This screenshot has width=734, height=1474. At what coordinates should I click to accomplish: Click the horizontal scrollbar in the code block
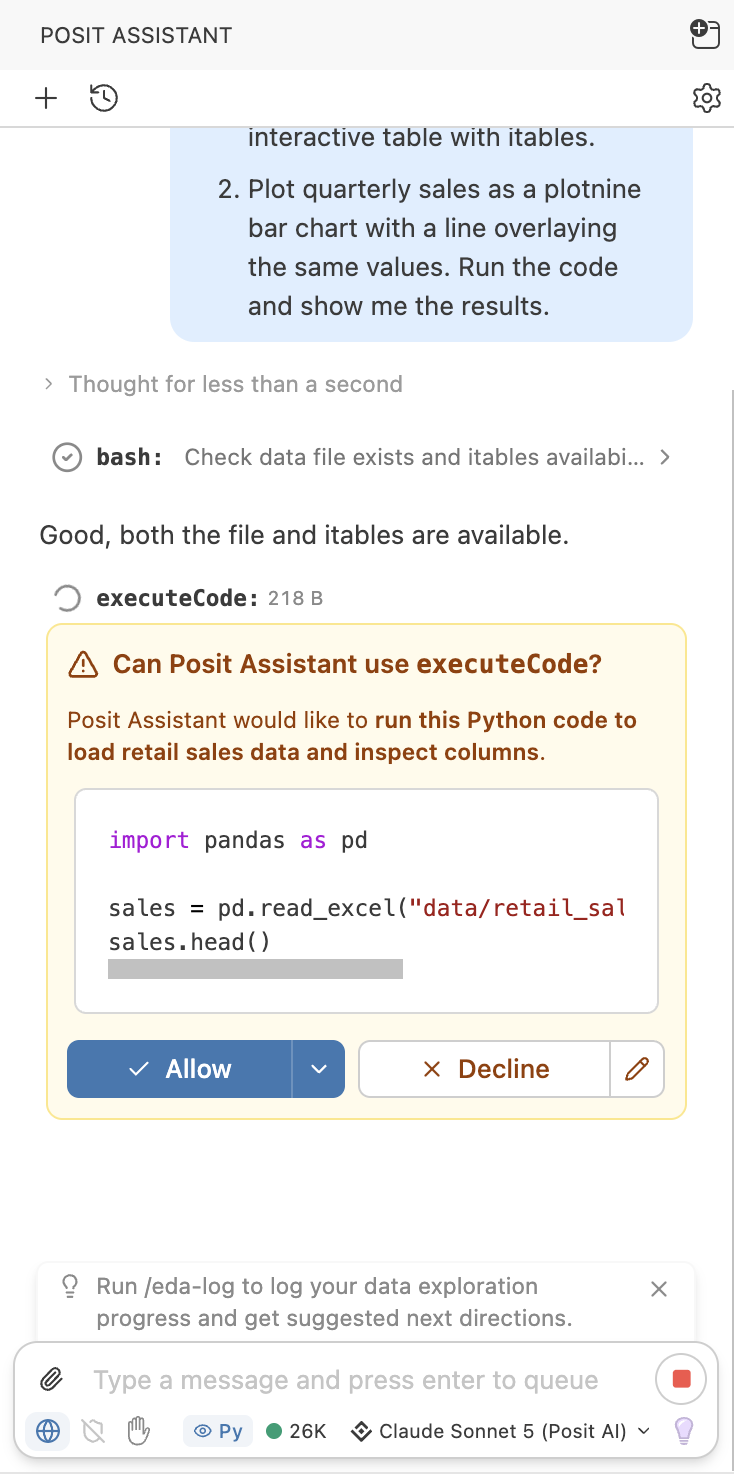click(x=255, y=968)
